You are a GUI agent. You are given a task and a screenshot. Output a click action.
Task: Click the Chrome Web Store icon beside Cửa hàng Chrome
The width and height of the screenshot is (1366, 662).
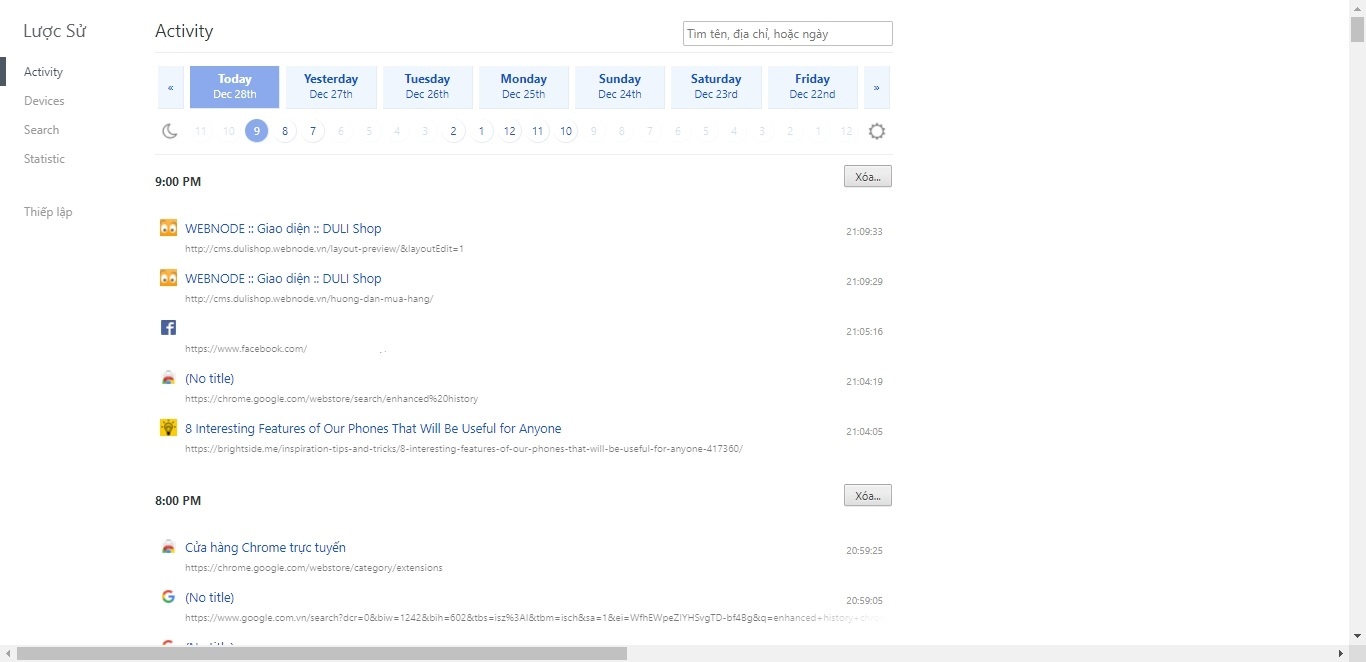click(168, 548)
